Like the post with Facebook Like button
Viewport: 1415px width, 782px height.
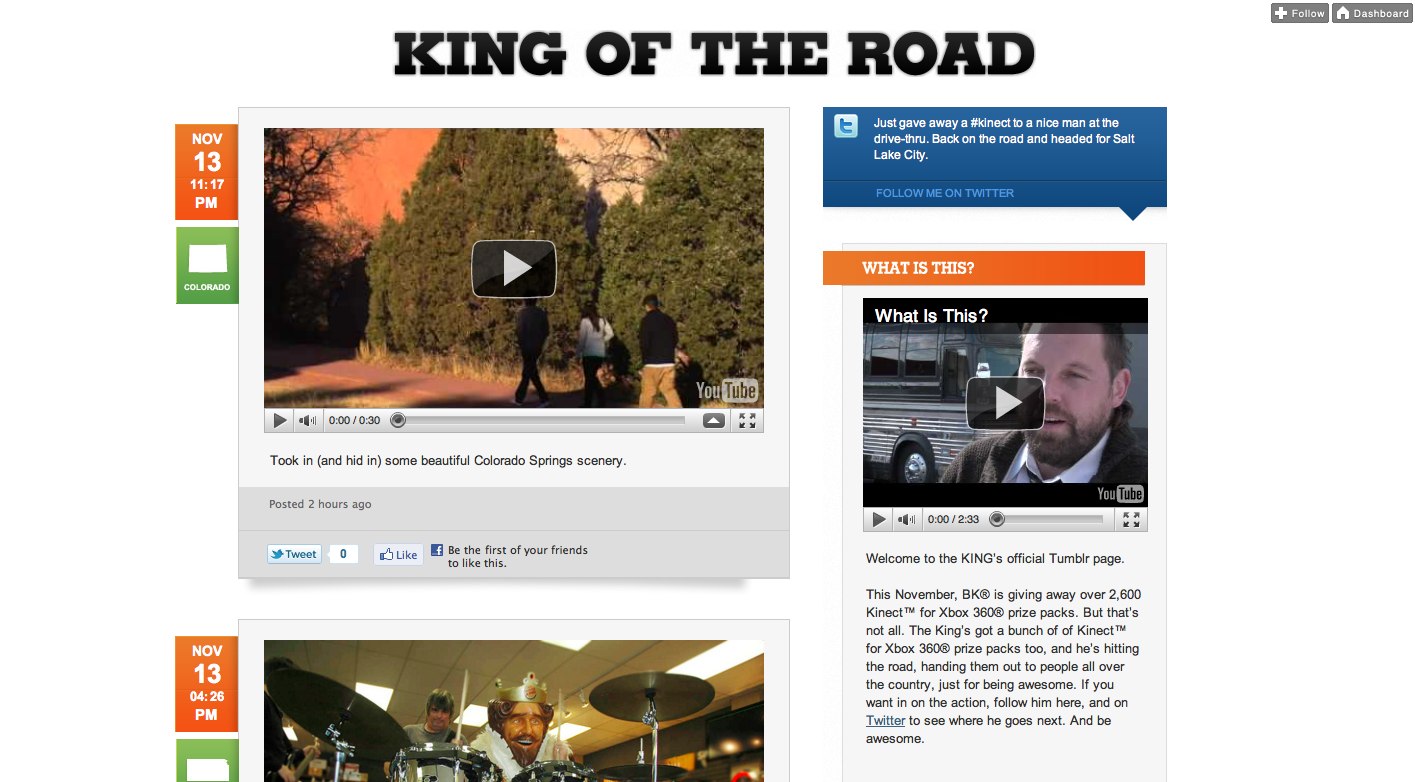[398, 554]
